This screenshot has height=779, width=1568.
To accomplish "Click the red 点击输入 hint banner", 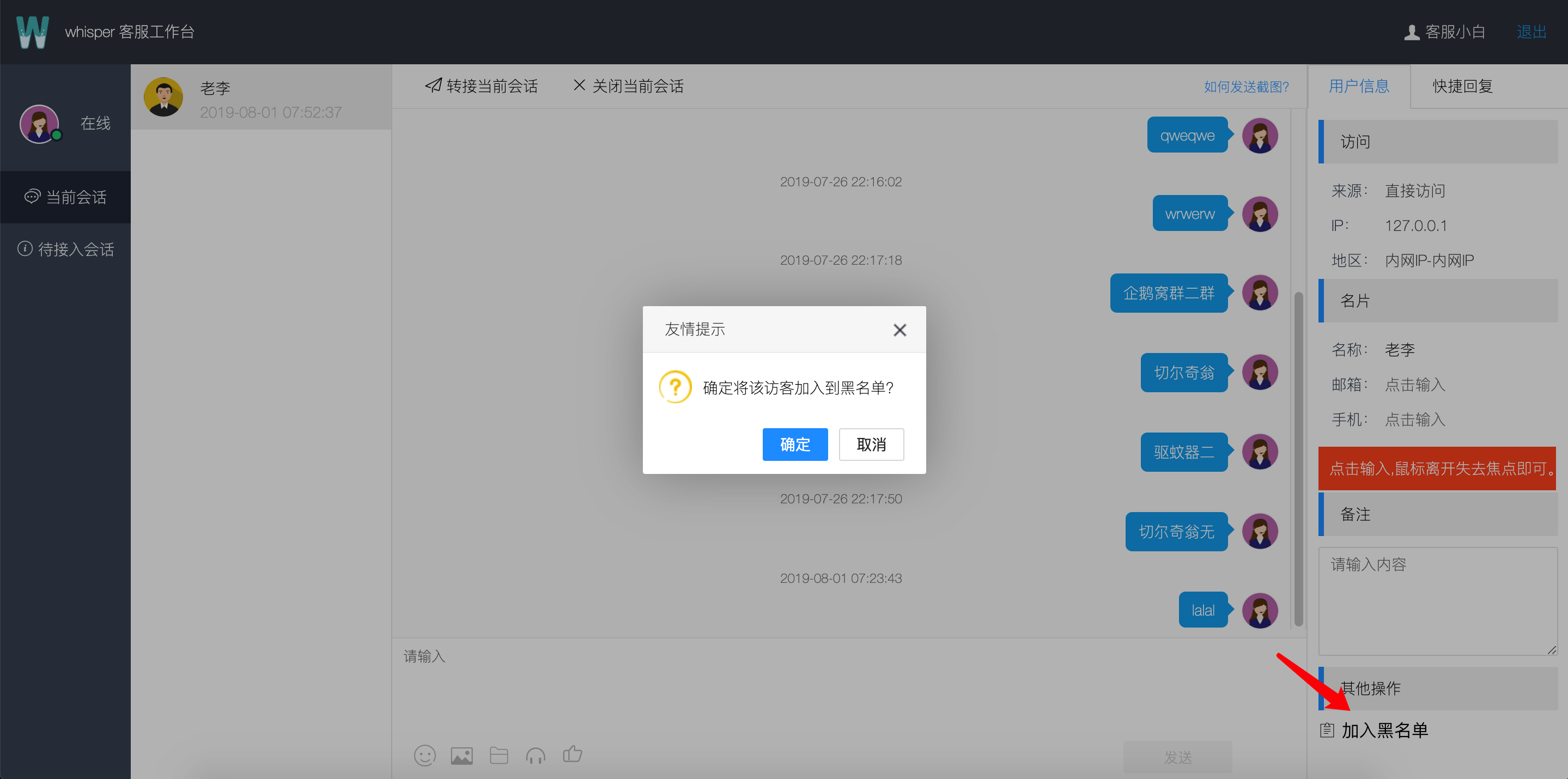I will pyautogui.click(x=1437, y=468).
